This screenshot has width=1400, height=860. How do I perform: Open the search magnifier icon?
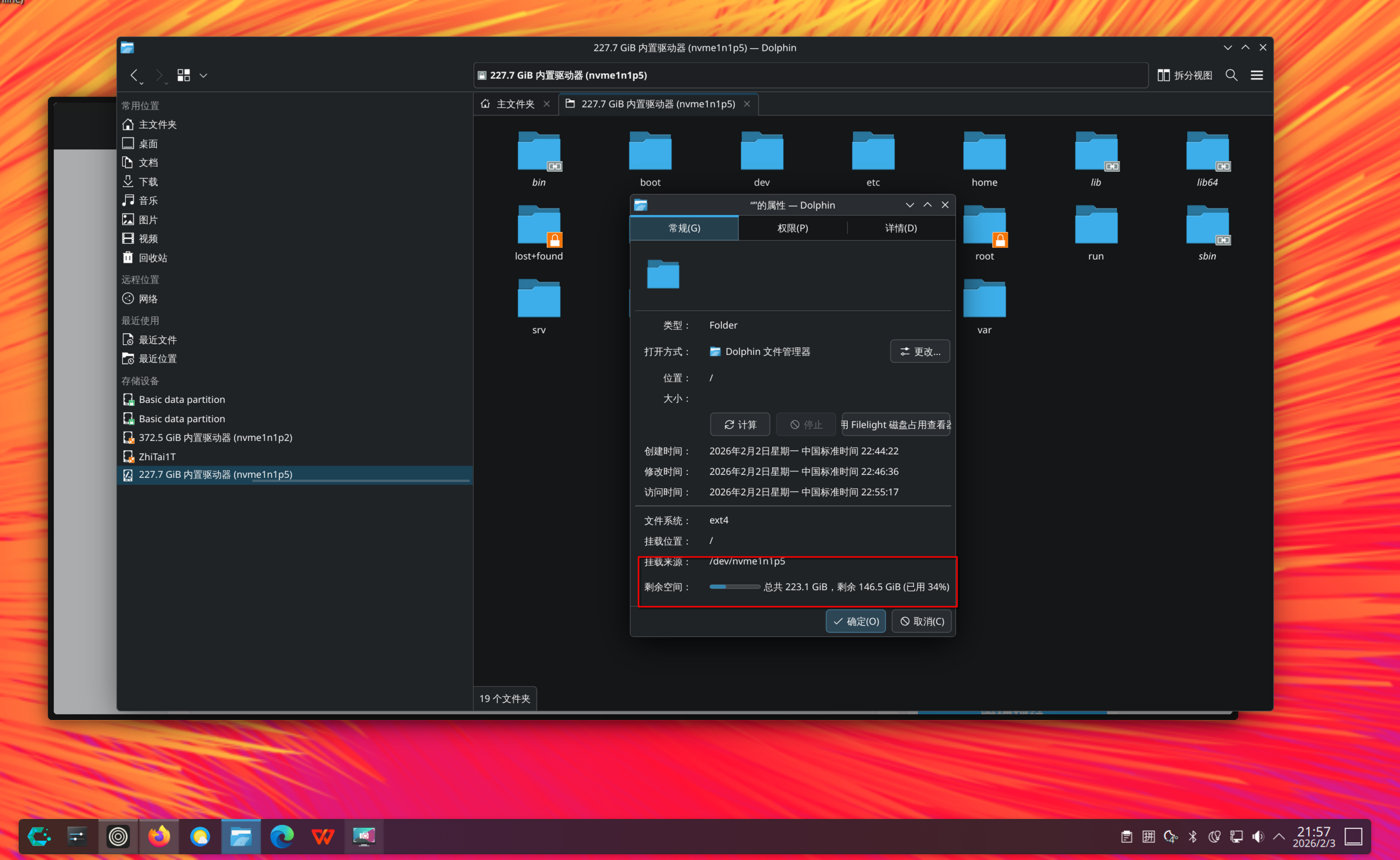(x=1231, y=75)
